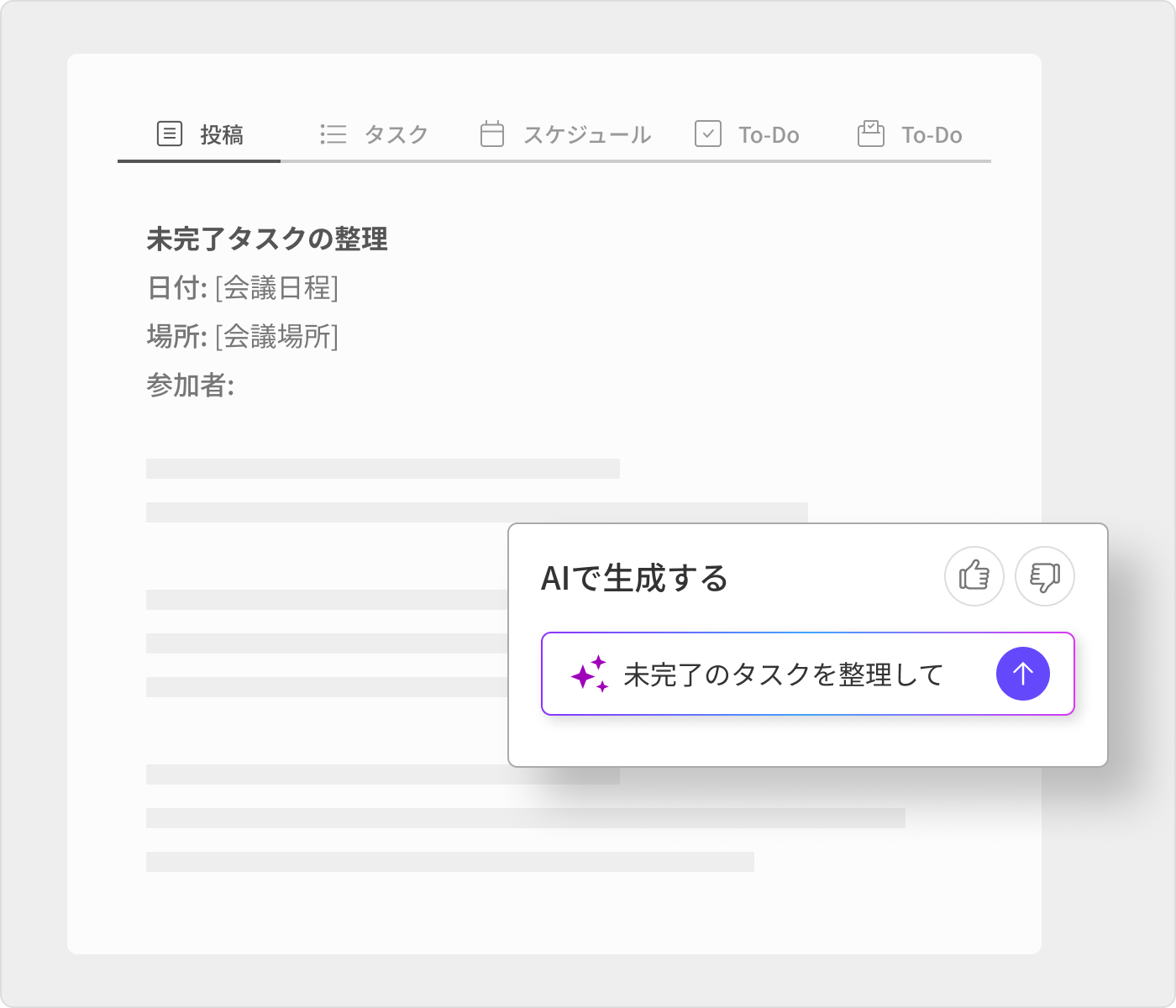The image size is (1176, 1008).
Task: Click the clipboard icon on the last To-Do tab
Action: (x=871, y=134)
